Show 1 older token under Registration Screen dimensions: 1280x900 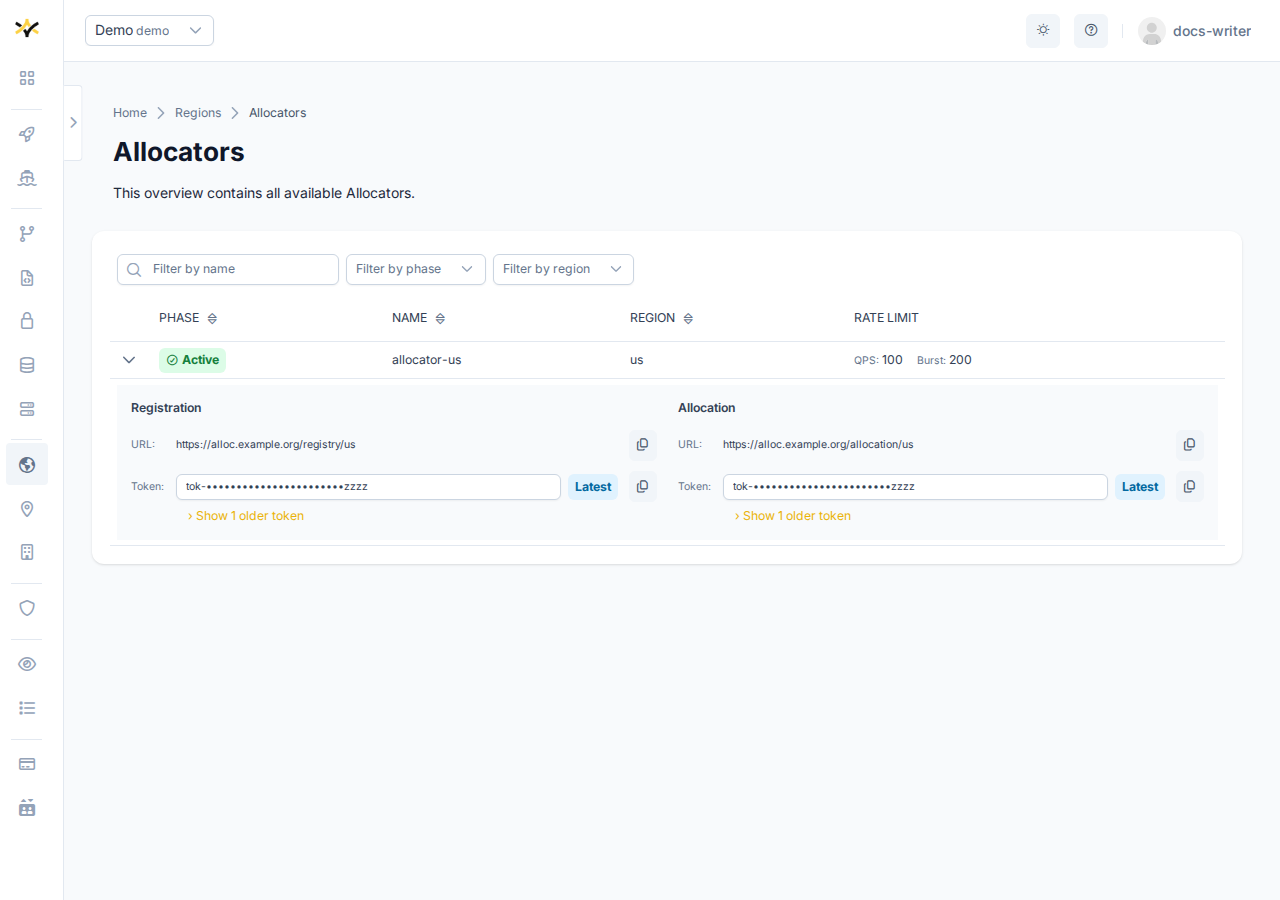[x=246, y=516]
